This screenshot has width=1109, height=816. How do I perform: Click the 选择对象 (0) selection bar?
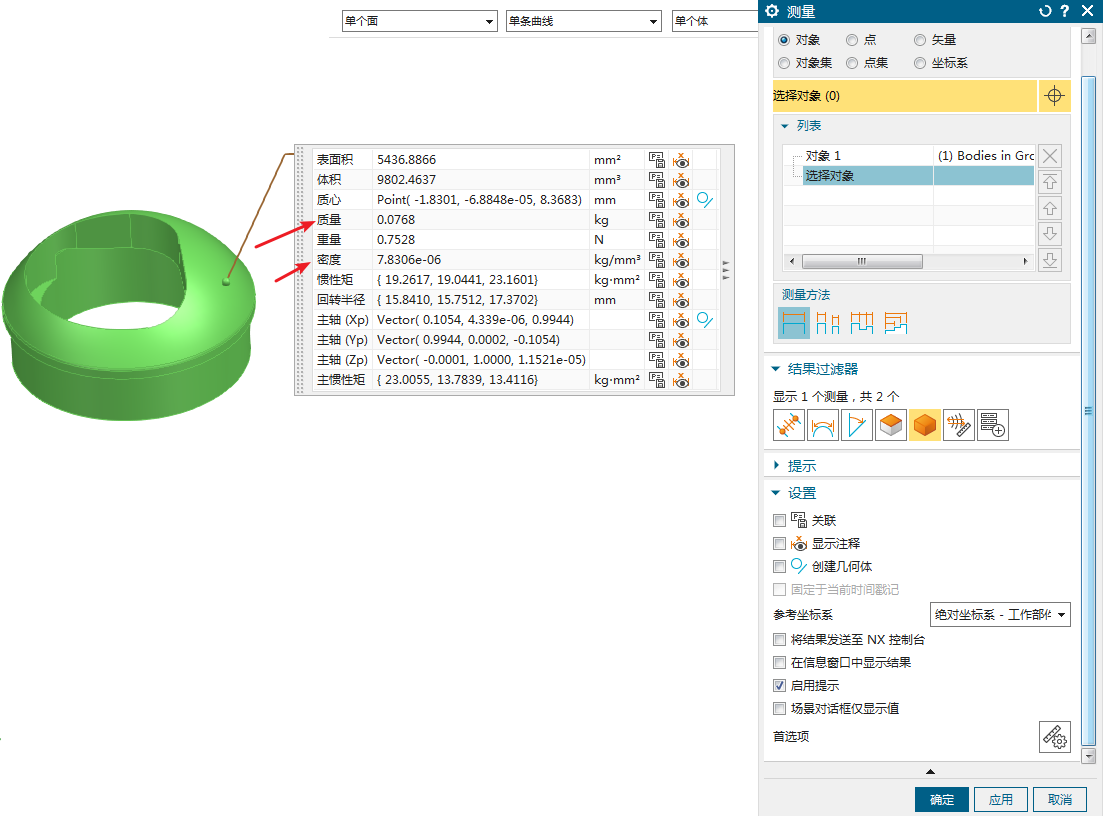click(x=905, y=95)
